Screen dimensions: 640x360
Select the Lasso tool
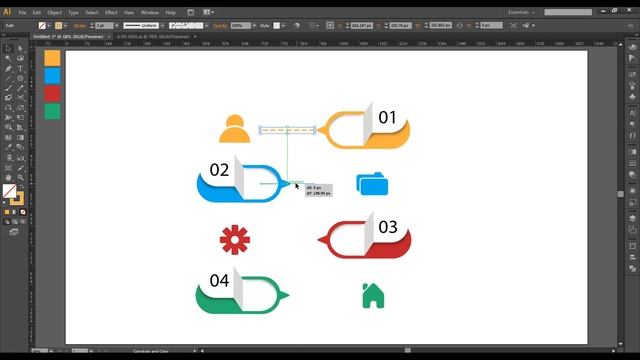click(x=20, y=58)
